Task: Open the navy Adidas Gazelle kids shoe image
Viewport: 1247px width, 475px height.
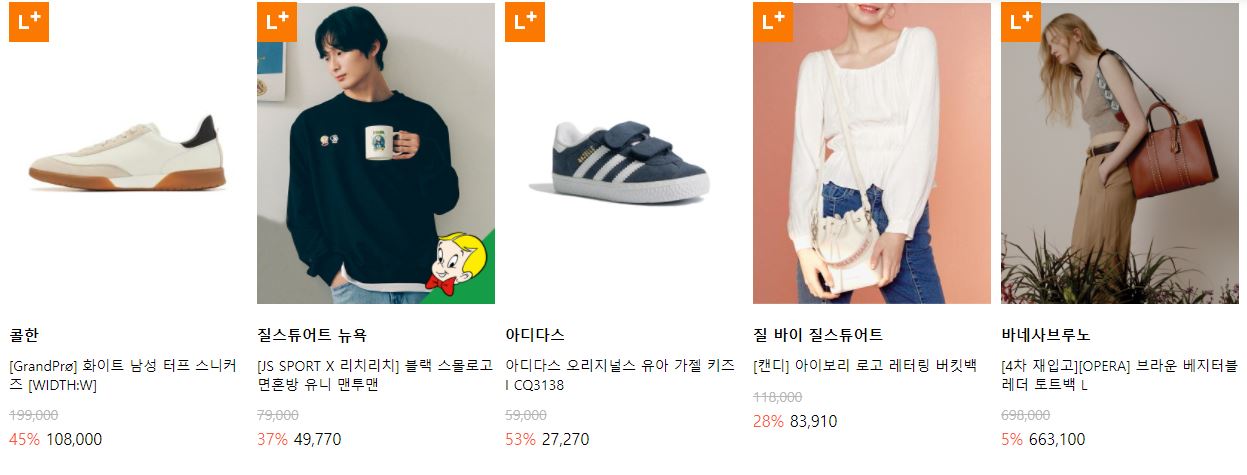Action: tap(624, 153)
